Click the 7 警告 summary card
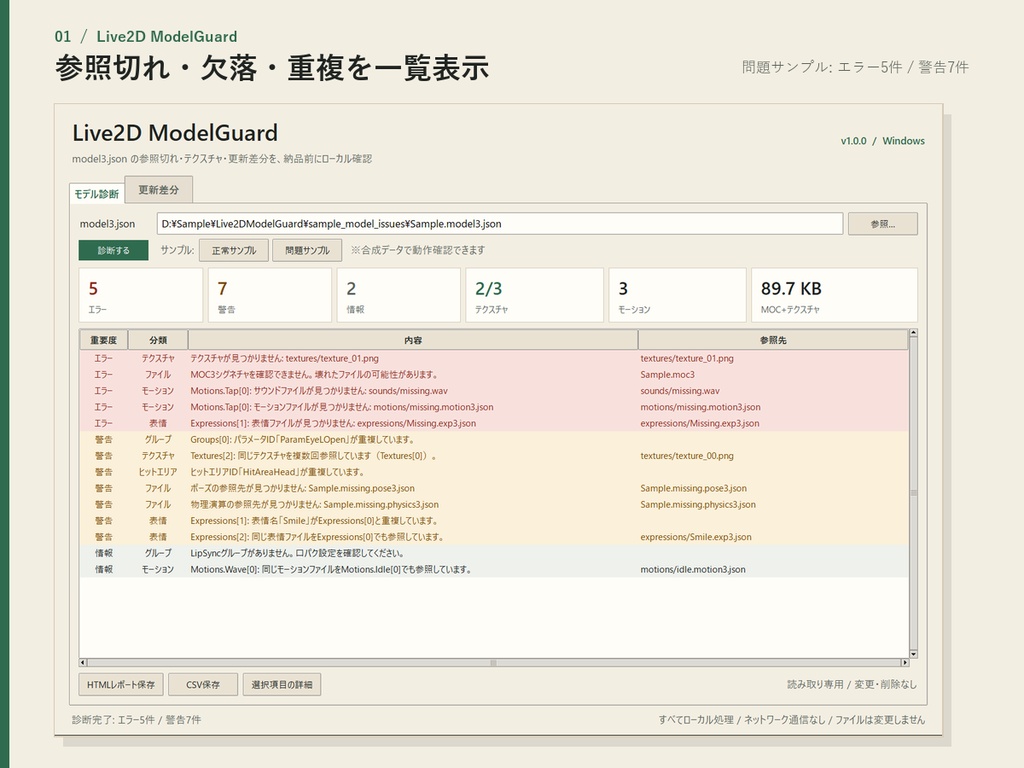 click(x=270, y=295)
